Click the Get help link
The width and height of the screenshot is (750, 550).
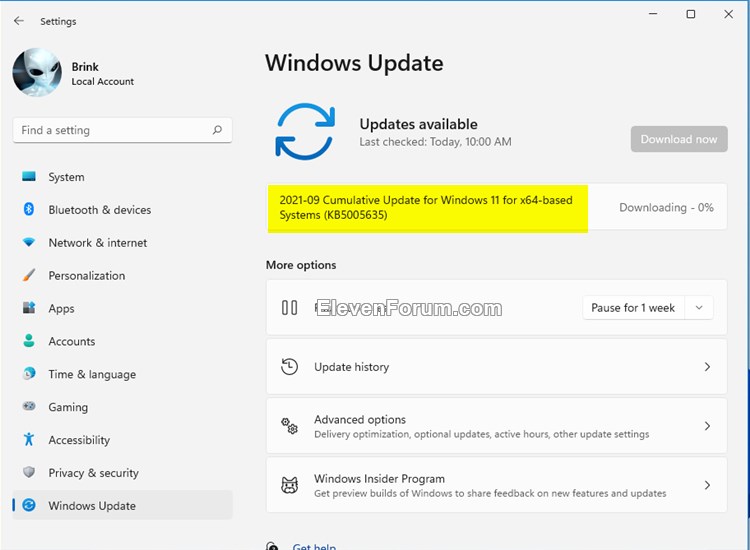point(314,546)
